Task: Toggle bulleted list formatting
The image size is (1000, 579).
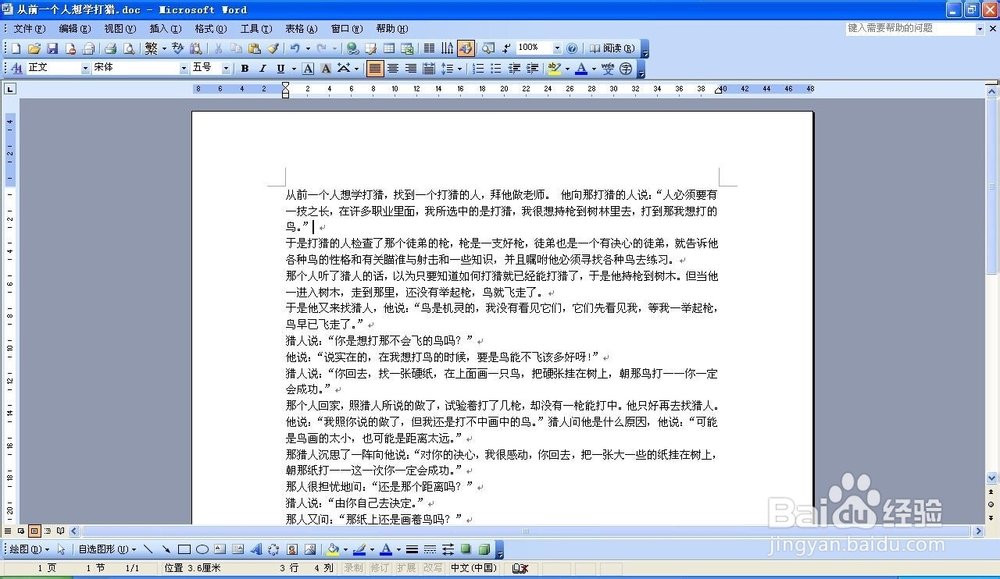Action: 496,68
